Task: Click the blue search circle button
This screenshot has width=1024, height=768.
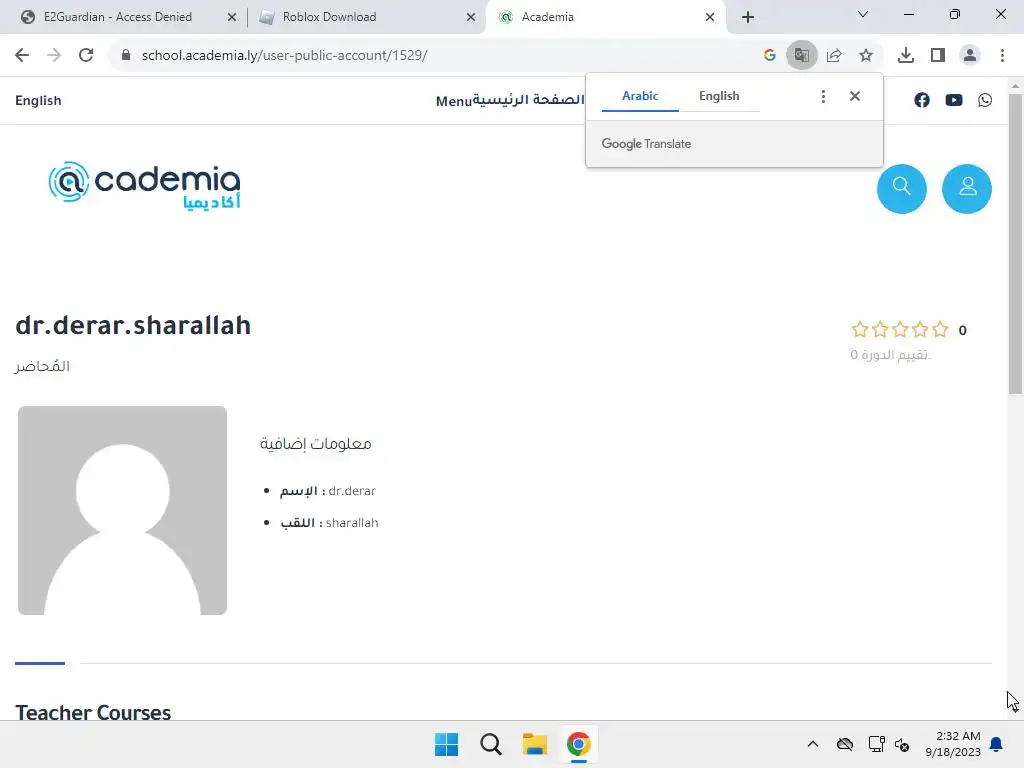Action: pos(901,188)
